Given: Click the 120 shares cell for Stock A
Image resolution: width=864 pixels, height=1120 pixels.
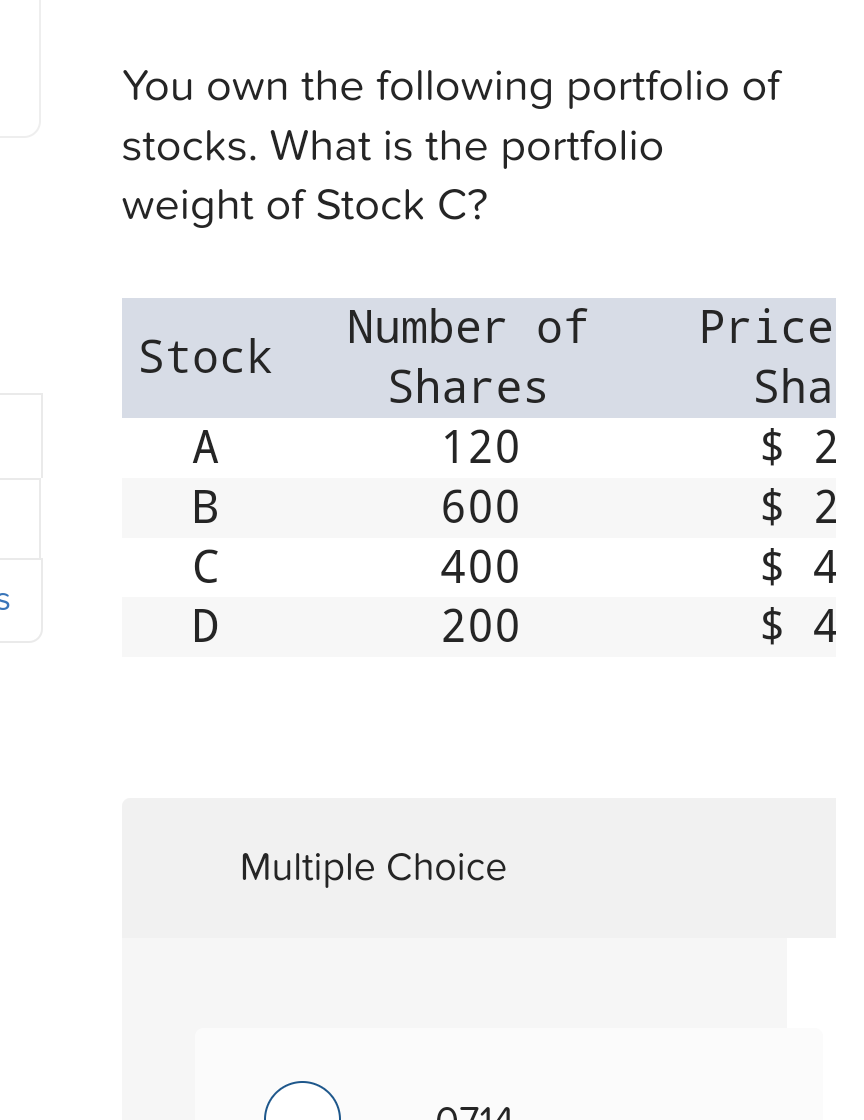Looking at the screenshot, I should 479,448.
